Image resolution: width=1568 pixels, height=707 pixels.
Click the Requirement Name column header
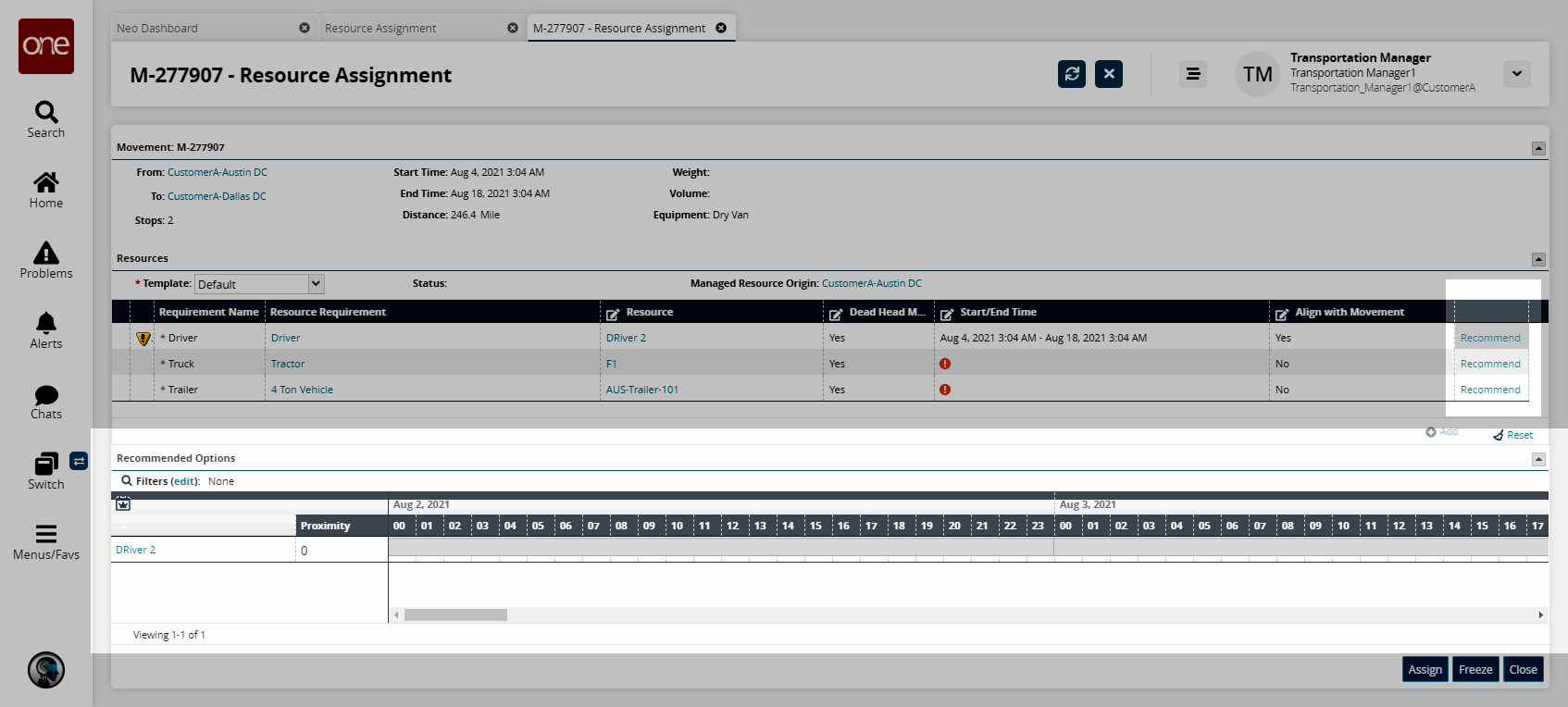[x=209, y=312]
